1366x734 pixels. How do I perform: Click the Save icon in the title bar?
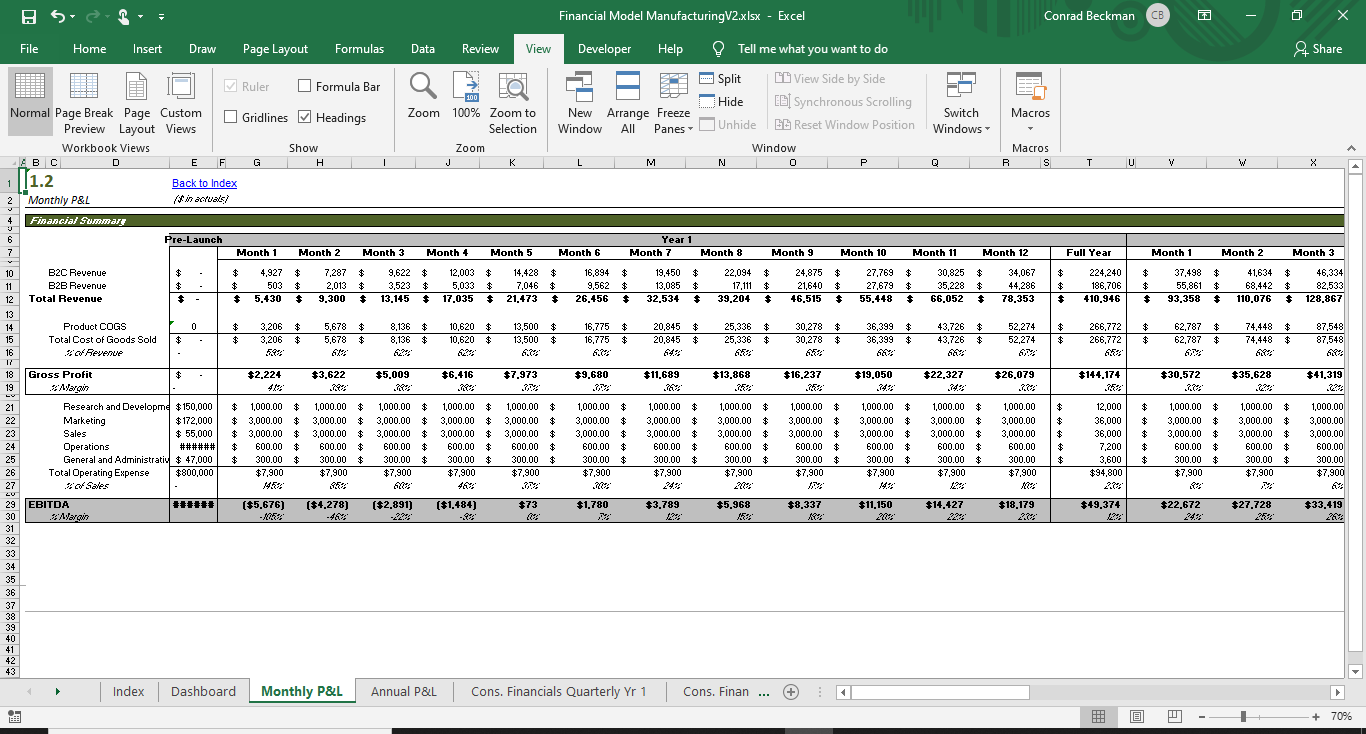[28, 16]
